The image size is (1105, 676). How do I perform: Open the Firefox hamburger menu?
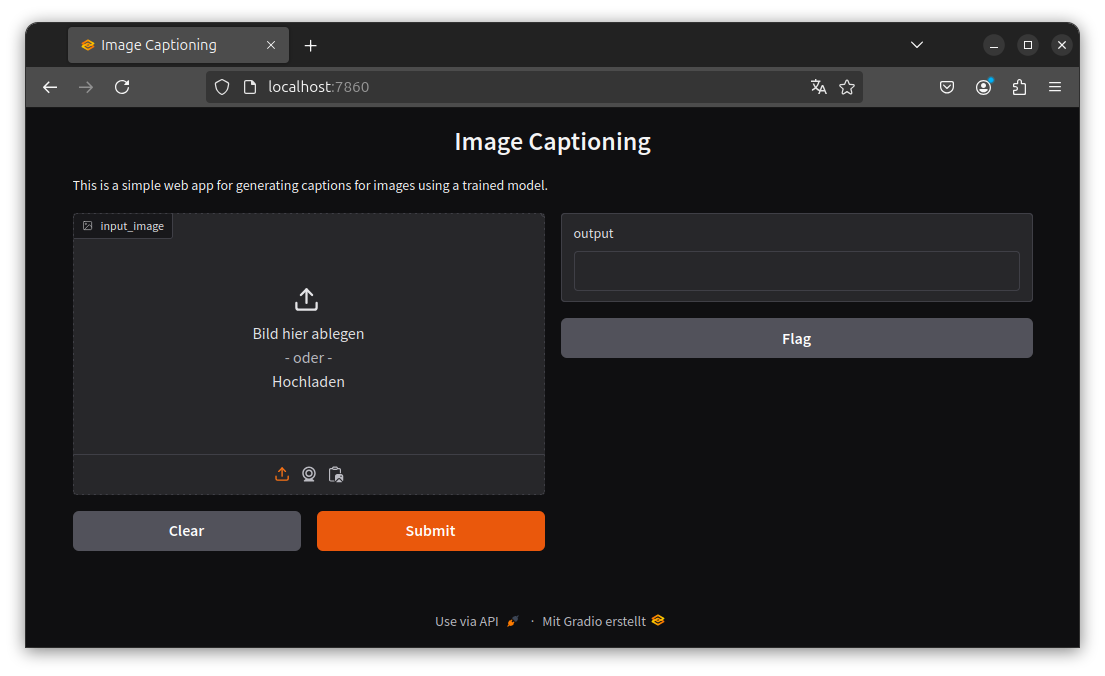tap(1055, 87)
